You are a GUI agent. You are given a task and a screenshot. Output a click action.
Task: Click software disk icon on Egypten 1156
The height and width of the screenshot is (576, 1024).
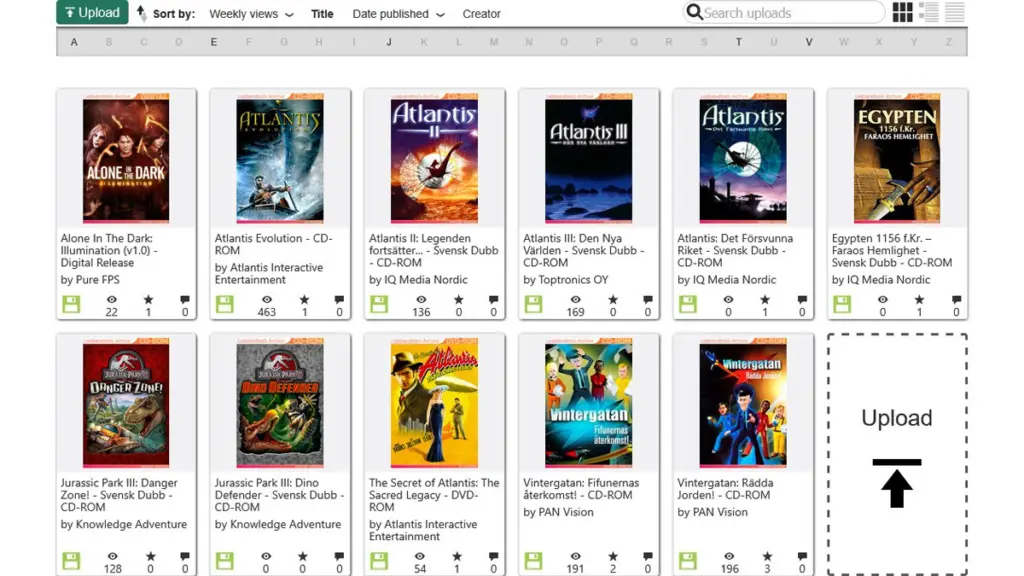coord(842,304)
